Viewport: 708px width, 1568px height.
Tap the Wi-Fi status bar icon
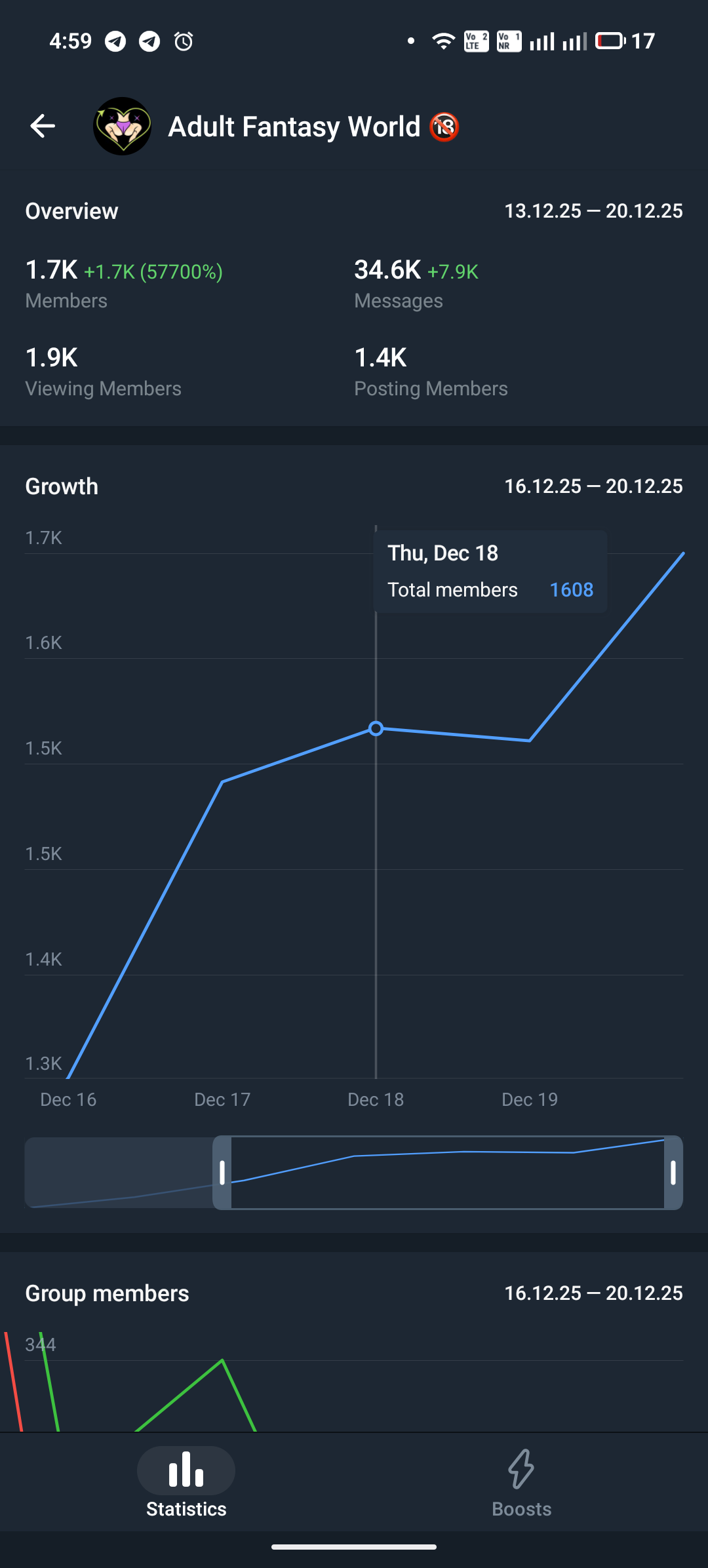pyautogui.click(x=443, y=42)
